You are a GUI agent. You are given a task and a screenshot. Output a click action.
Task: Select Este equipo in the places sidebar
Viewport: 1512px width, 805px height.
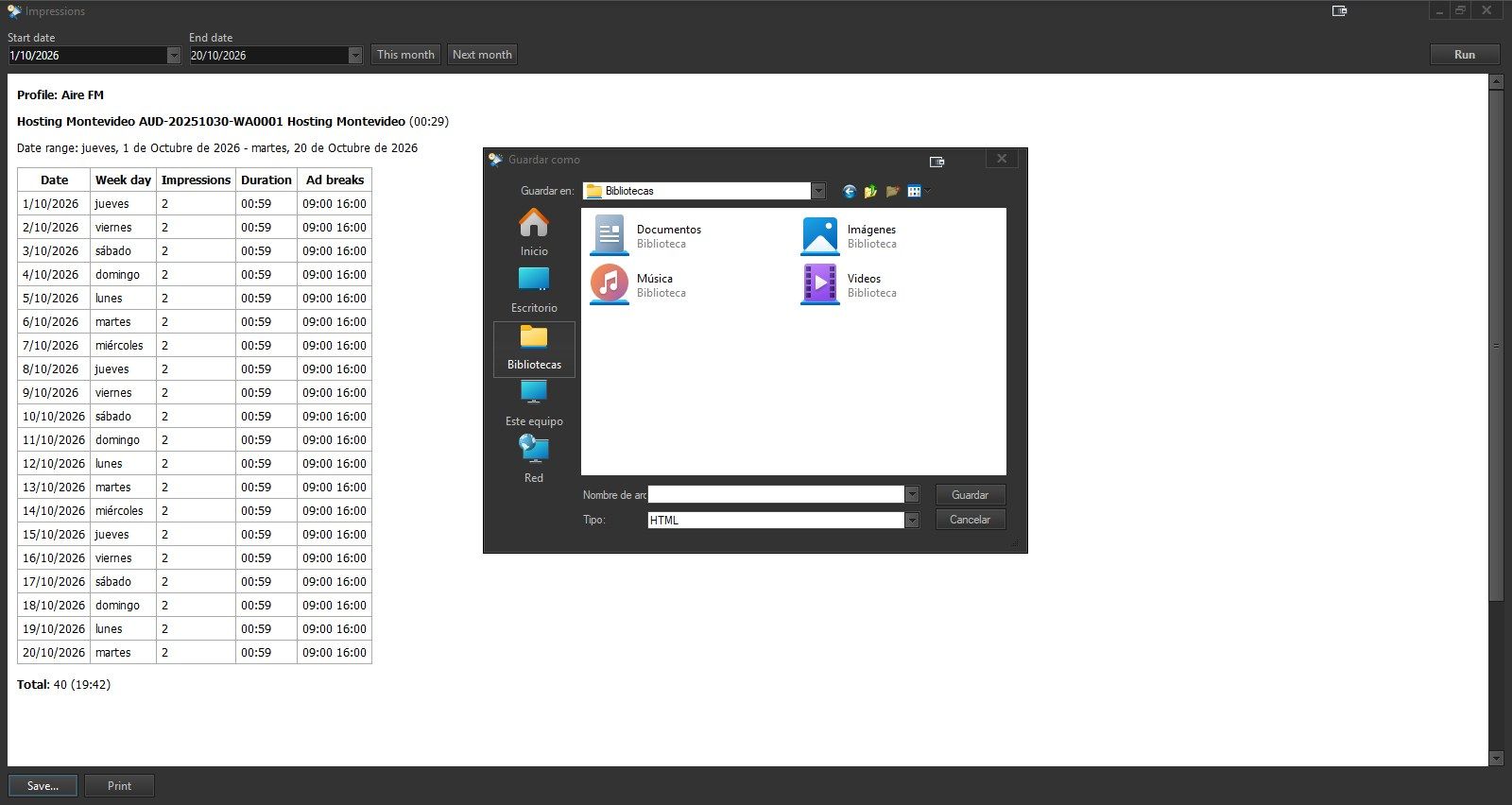point(534,405)
